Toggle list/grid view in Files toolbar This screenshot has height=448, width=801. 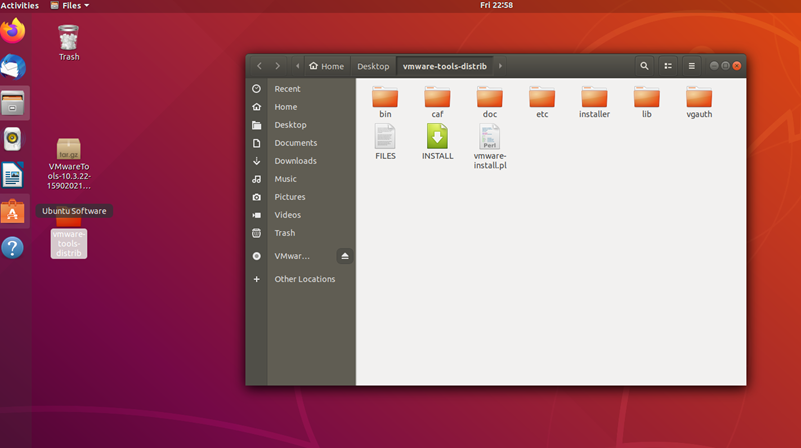coord(668,66)
